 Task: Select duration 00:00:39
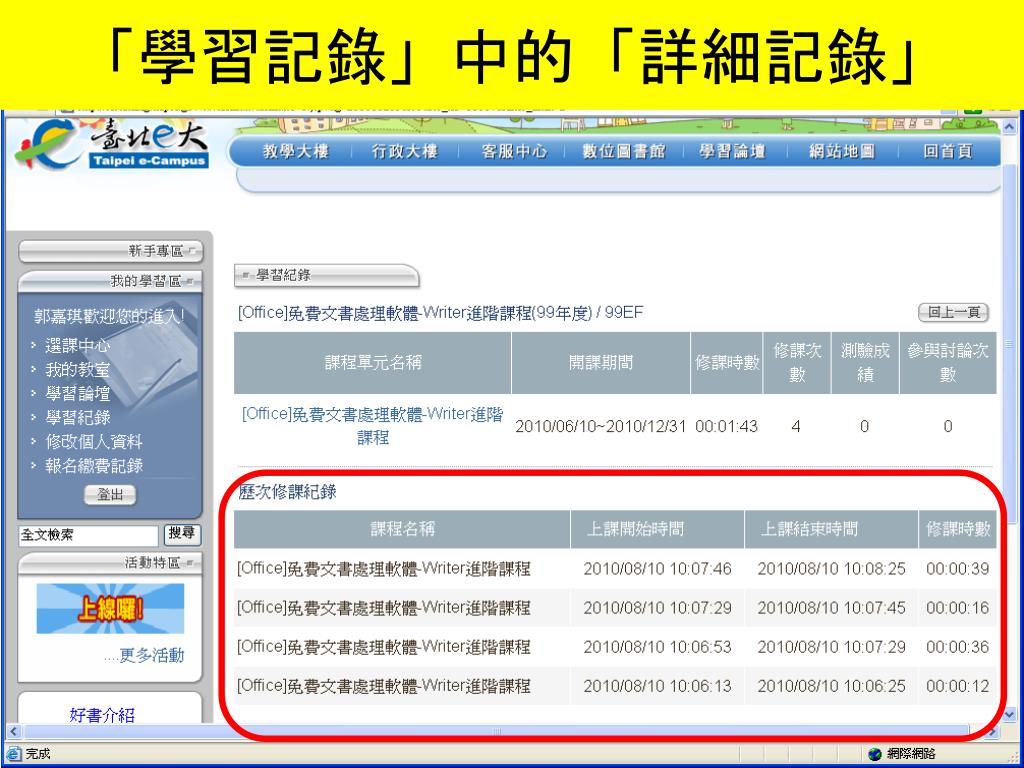[957, 569]
